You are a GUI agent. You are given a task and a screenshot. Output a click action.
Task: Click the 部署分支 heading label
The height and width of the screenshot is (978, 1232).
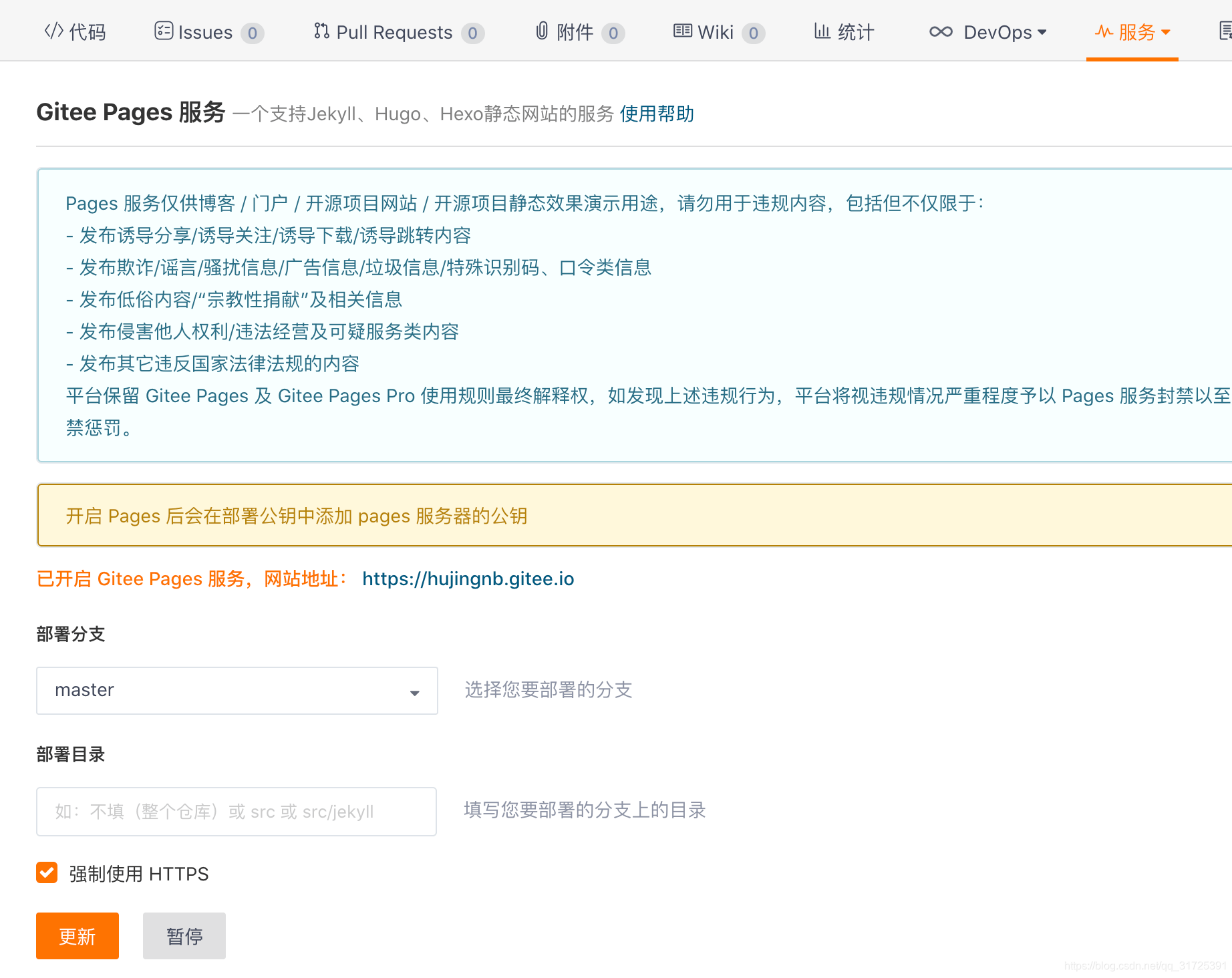point(71,634)
